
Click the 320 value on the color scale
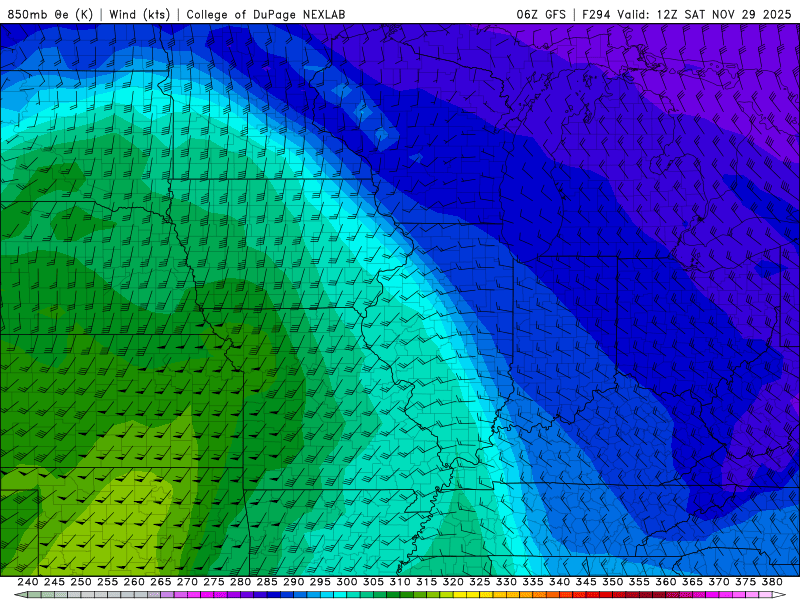[453, 582]
